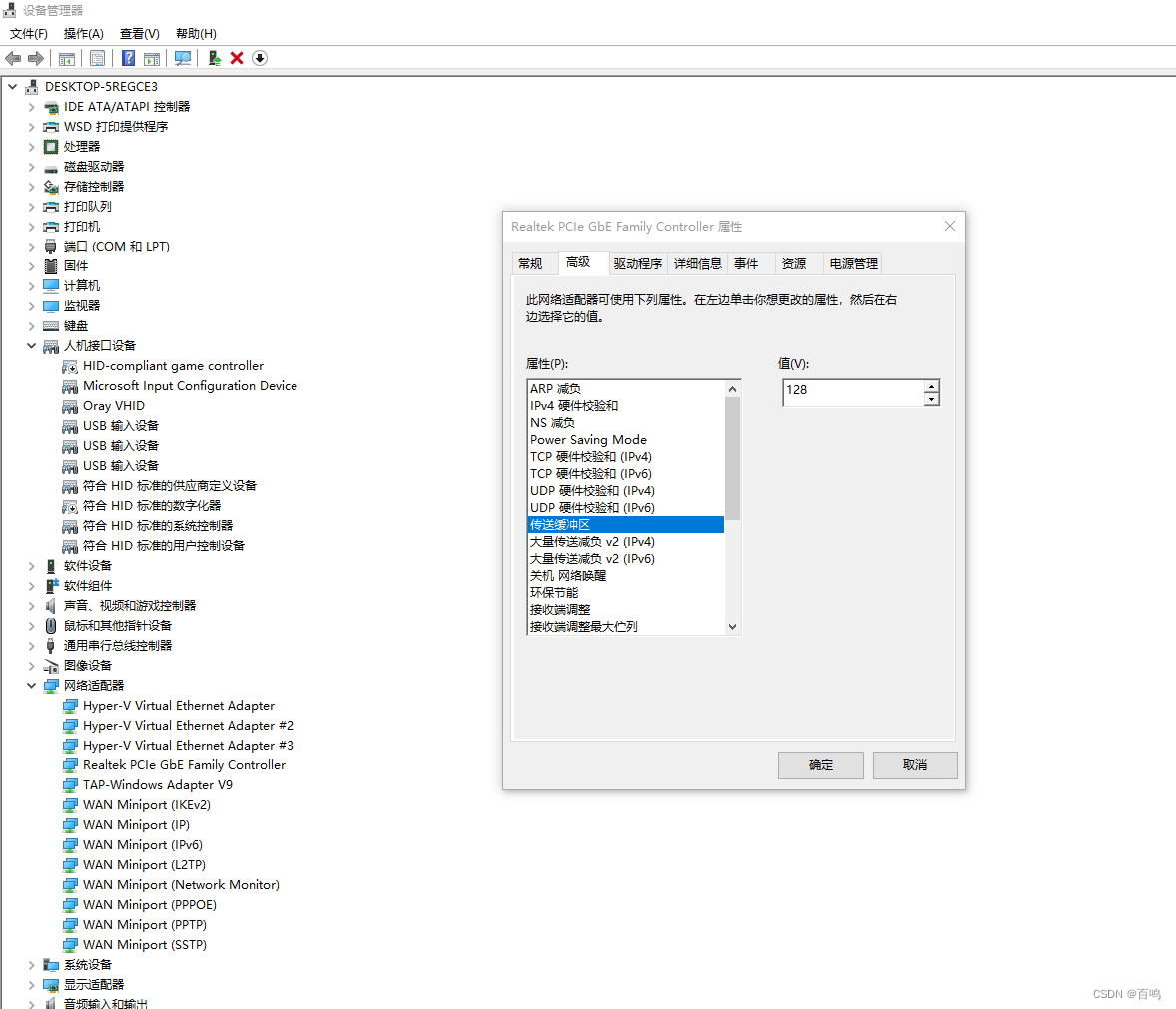
Task: Select Microsoft Input Configuration Device
Action: (x=190, y=386)
